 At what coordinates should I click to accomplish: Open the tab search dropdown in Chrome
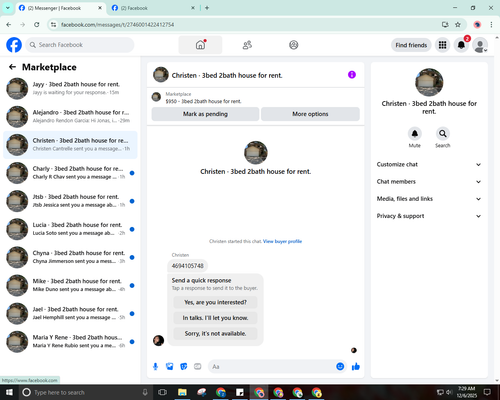pyautogui.click(x=8, y=8)
